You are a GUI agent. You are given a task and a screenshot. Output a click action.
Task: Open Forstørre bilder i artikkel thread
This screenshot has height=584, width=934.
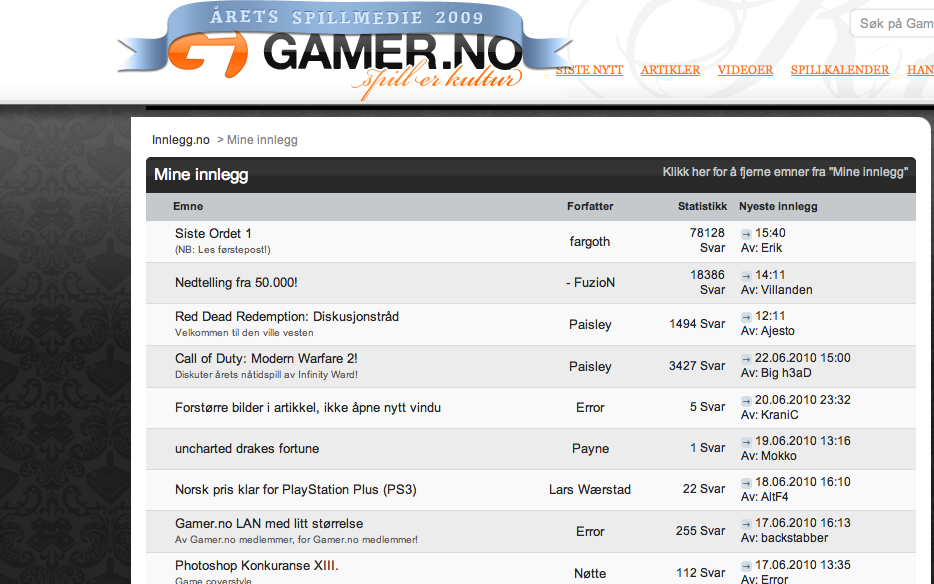(308, 408)
